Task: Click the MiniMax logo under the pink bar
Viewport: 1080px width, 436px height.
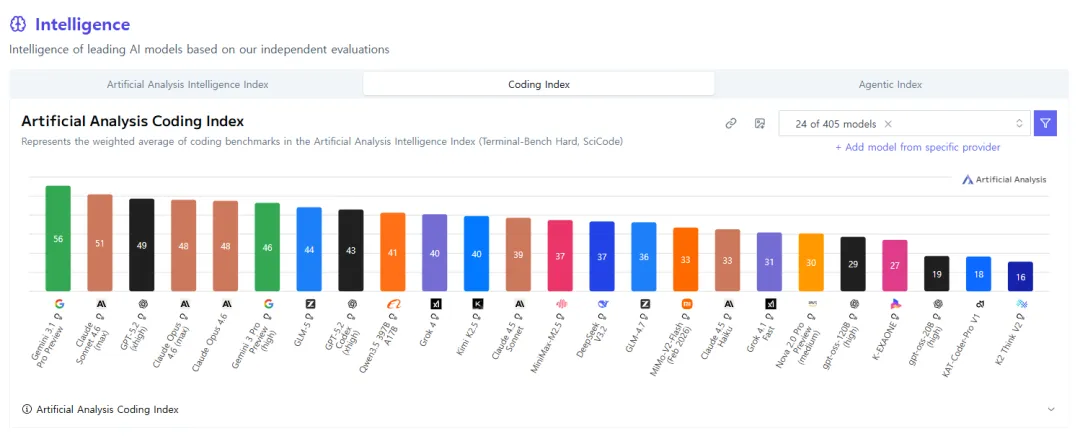Action: [560, 303]
